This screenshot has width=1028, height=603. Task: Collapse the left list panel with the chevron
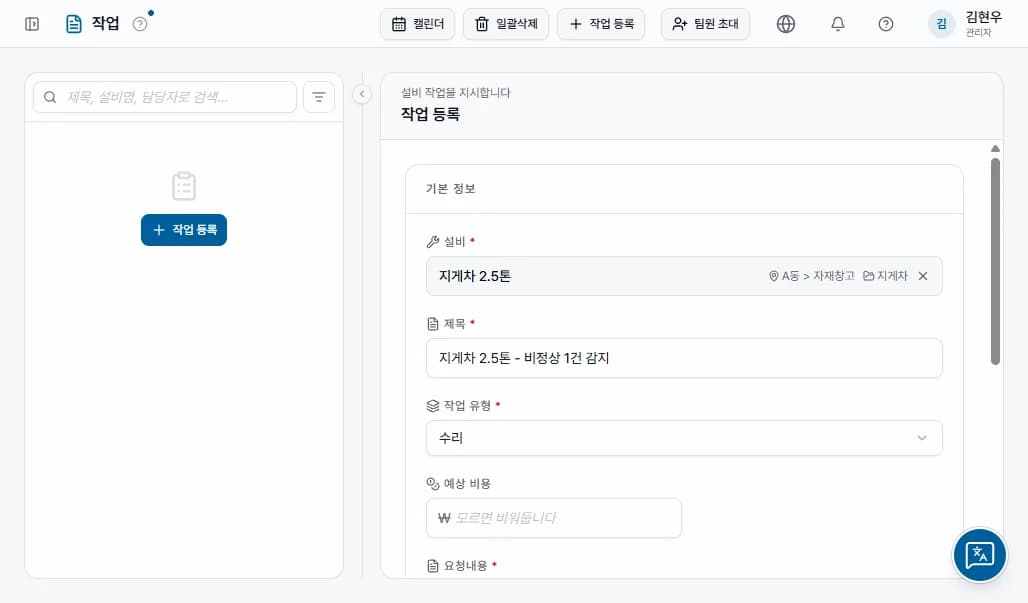click(362, 94)
